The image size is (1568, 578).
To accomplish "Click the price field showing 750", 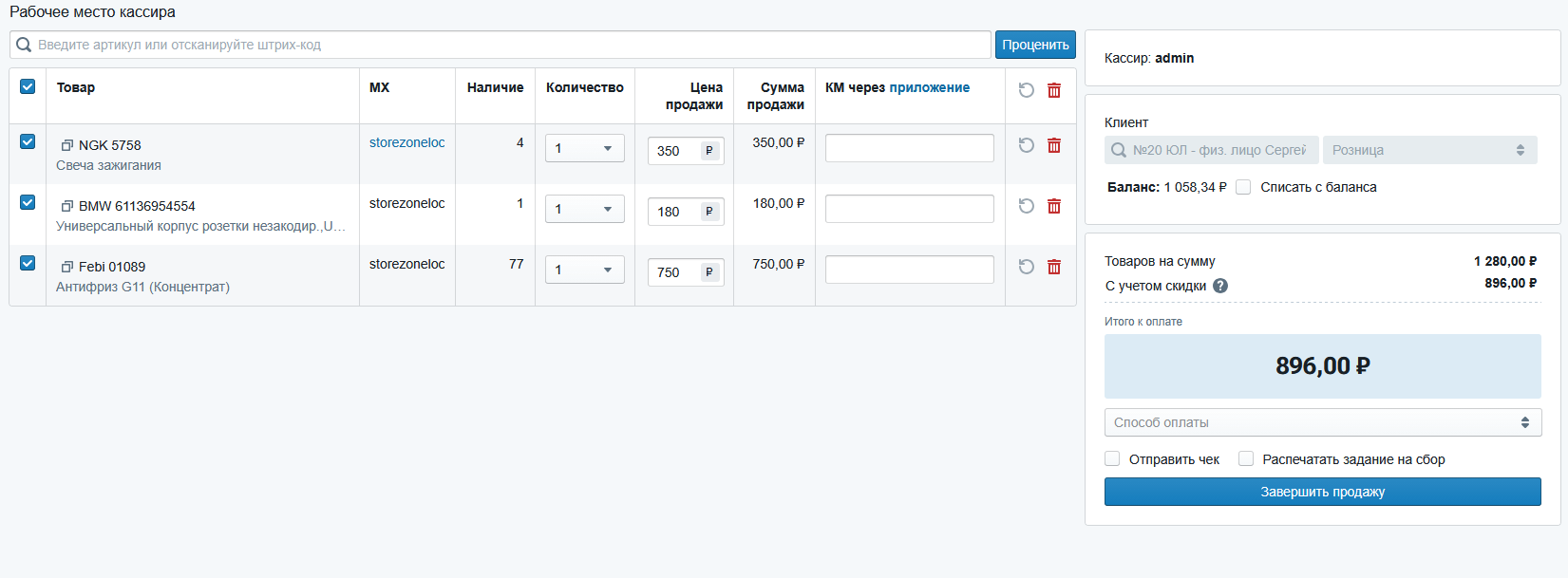I will [x=686, y=272].
